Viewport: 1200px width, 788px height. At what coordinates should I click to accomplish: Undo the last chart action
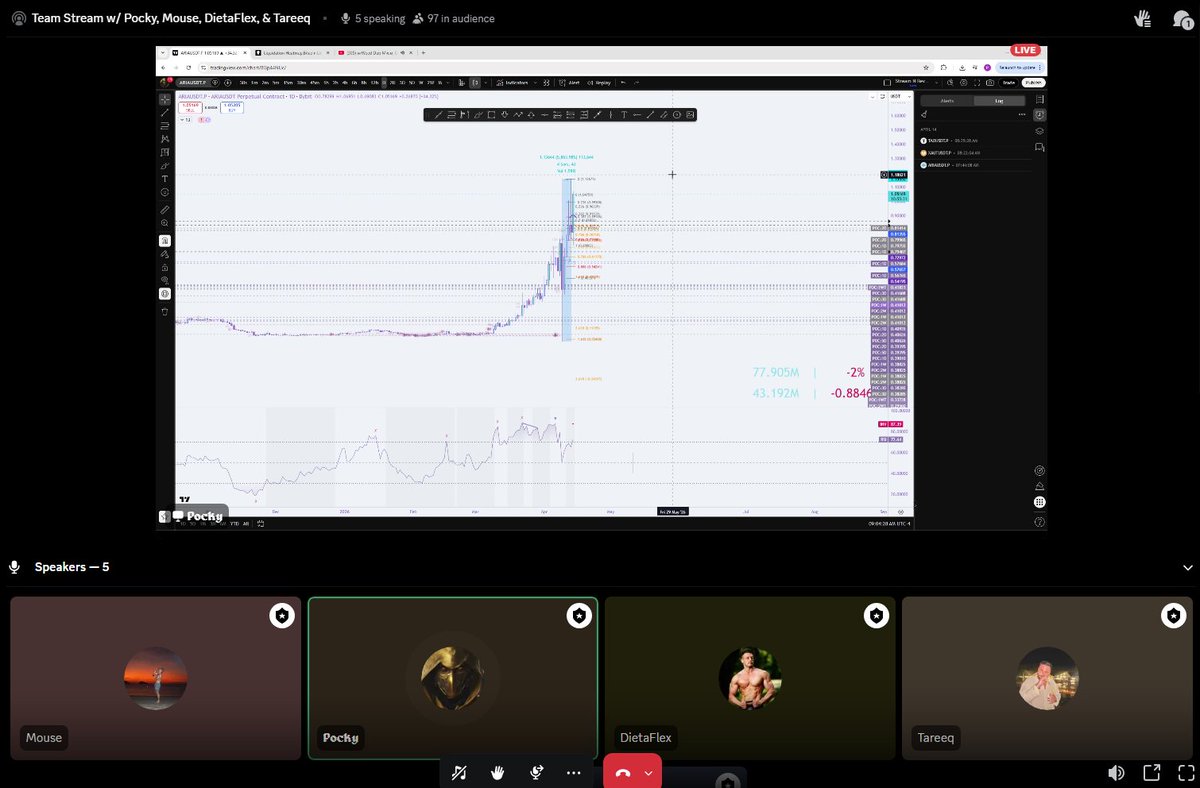624,82
